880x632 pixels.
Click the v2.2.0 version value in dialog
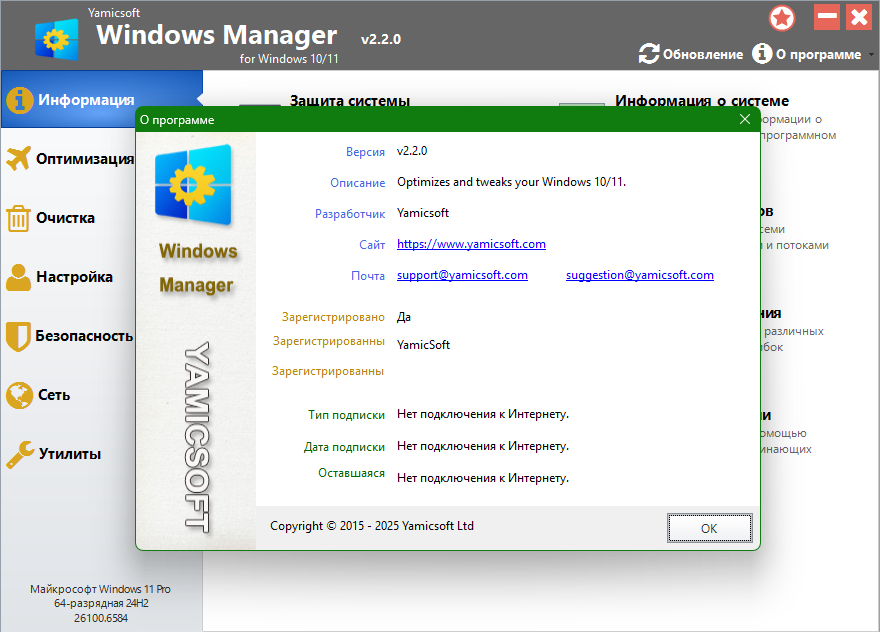point(412,151)
